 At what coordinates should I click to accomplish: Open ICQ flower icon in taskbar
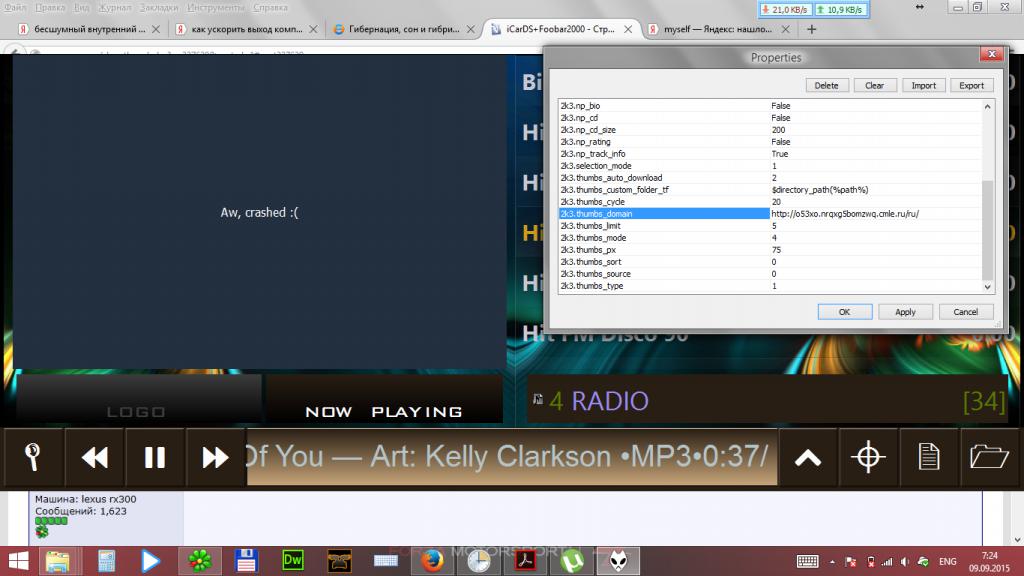pyautogui.click(x=199, y=561)
